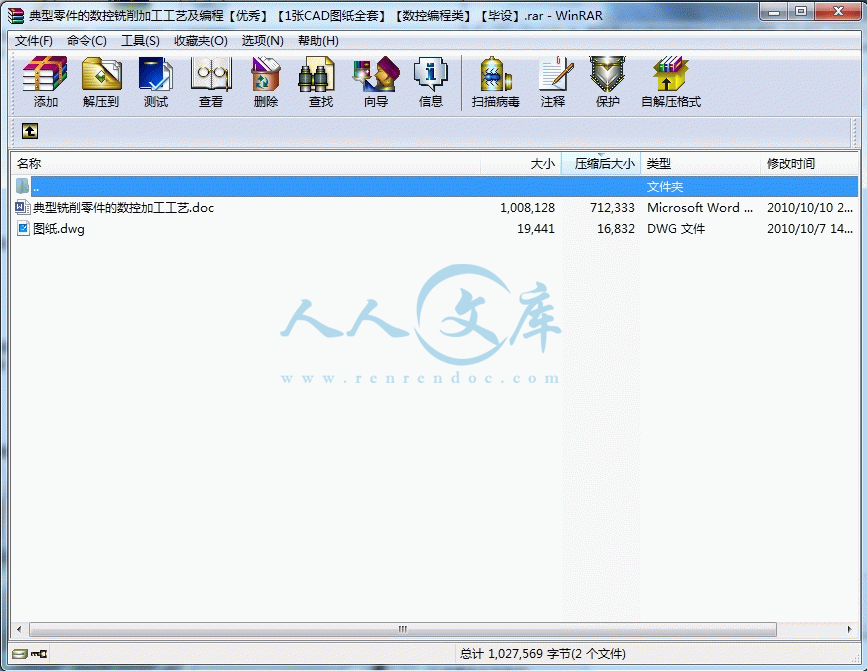This screenshot has height=671, width=867.
Task: Click the Word document file icon
Action: (x=22, y=207)
